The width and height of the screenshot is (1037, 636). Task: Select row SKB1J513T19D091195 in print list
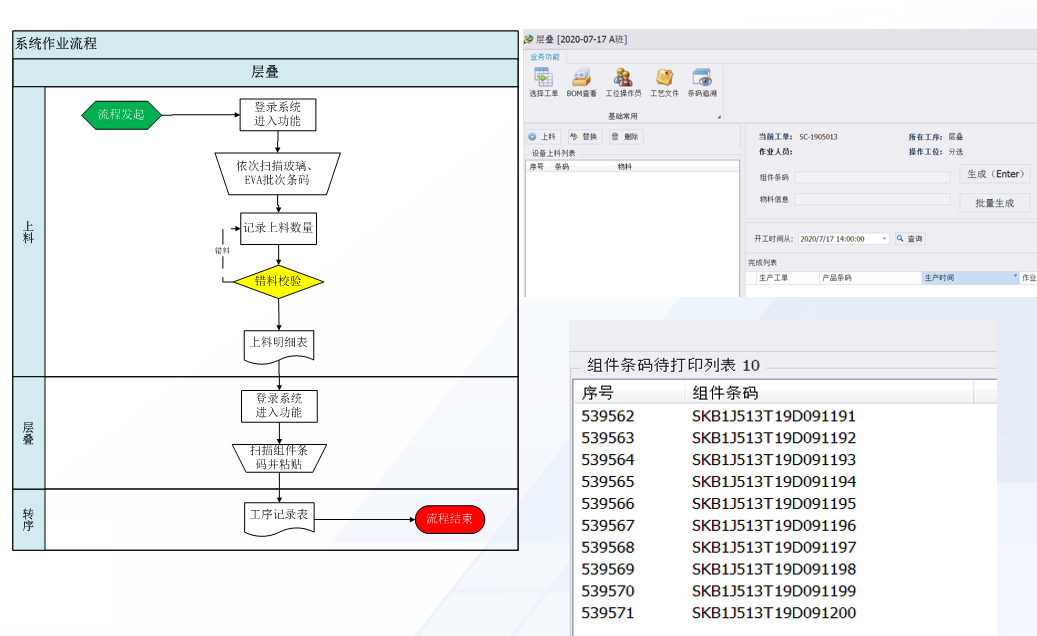(774, 504)
